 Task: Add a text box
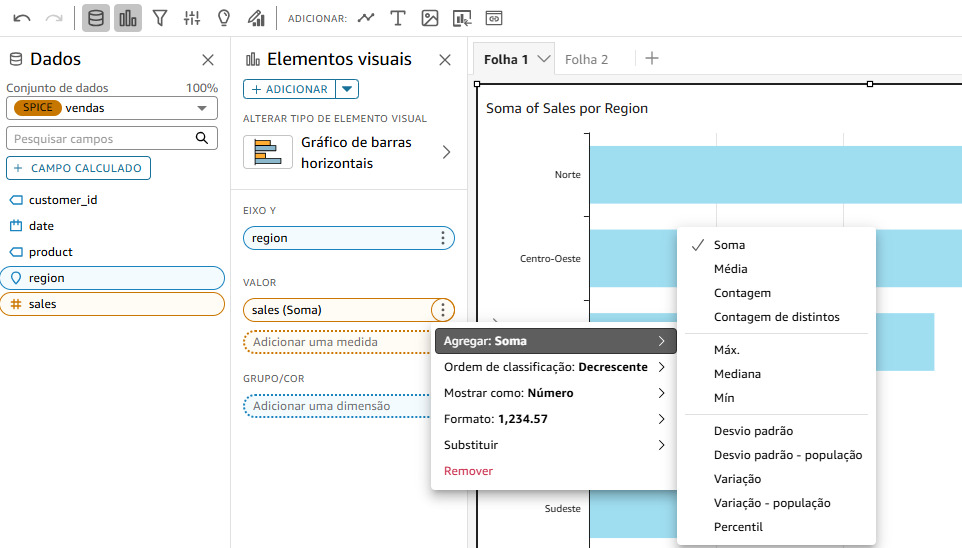pyautogui.click(x=398, y=18)
